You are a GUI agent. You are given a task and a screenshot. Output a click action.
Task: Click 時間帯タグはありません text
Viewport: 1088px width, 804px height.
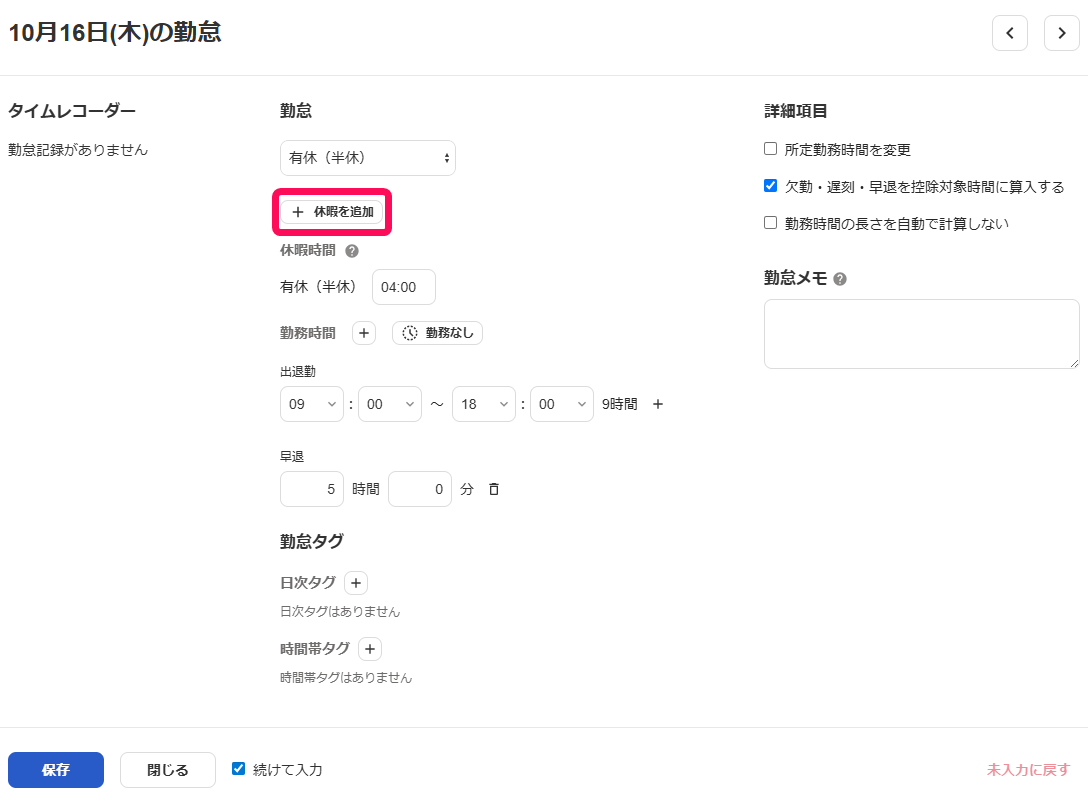(346, 678)
